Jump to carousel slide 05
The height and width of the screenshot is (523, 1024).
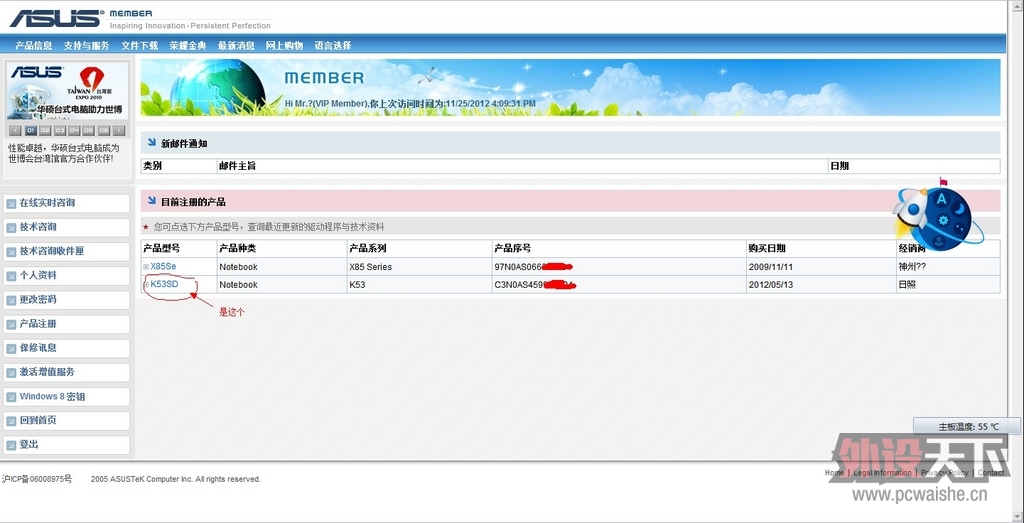pos(89,131)
